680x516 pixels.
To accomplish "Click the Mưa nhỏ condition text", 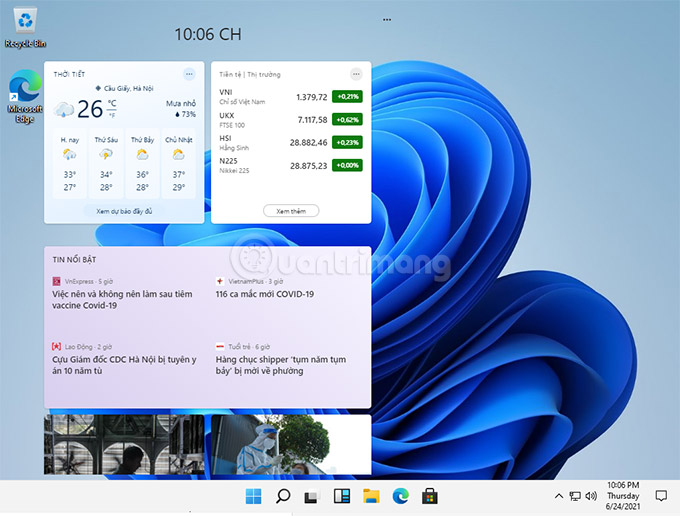I will (x=181, y=103).
